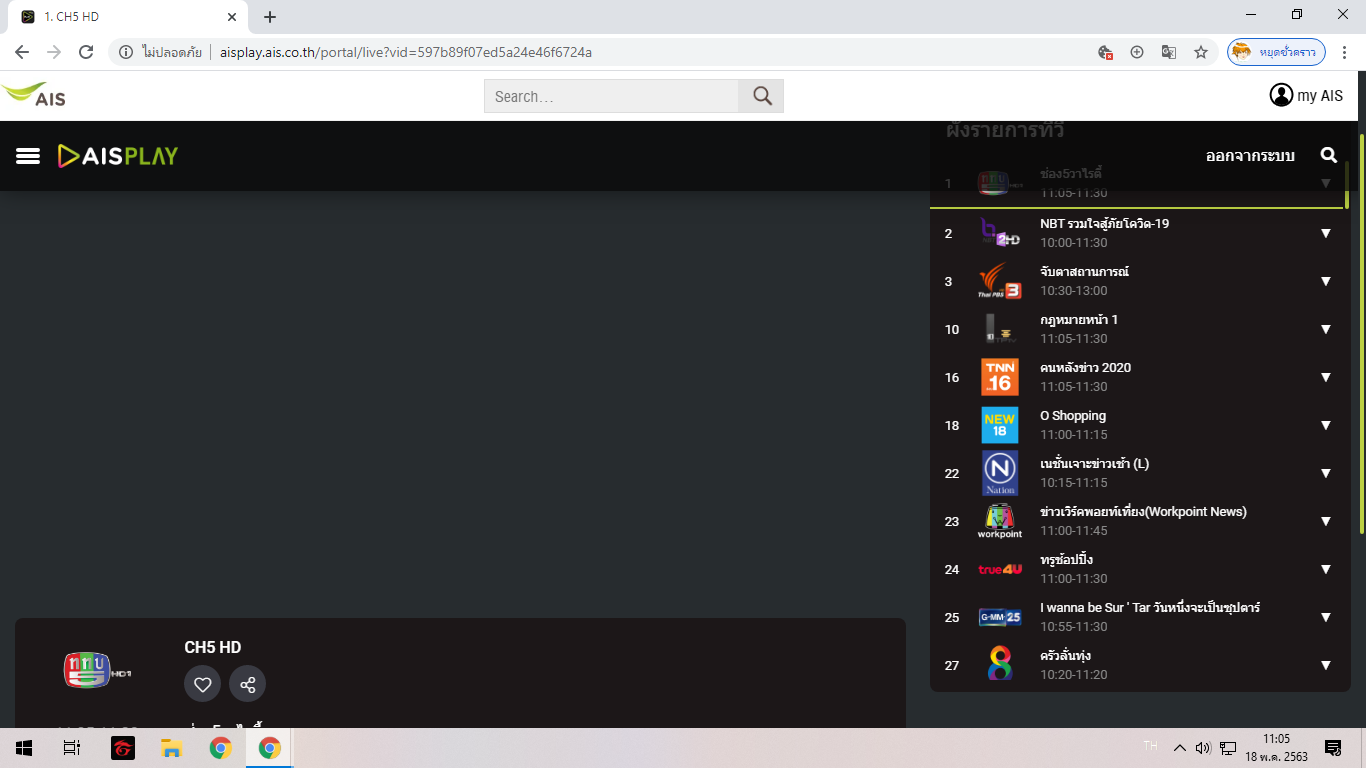The height and width of the screenshot is (768, 1366).
Task: Open the Garena app from the taskbar
Action: click(123, 748)
